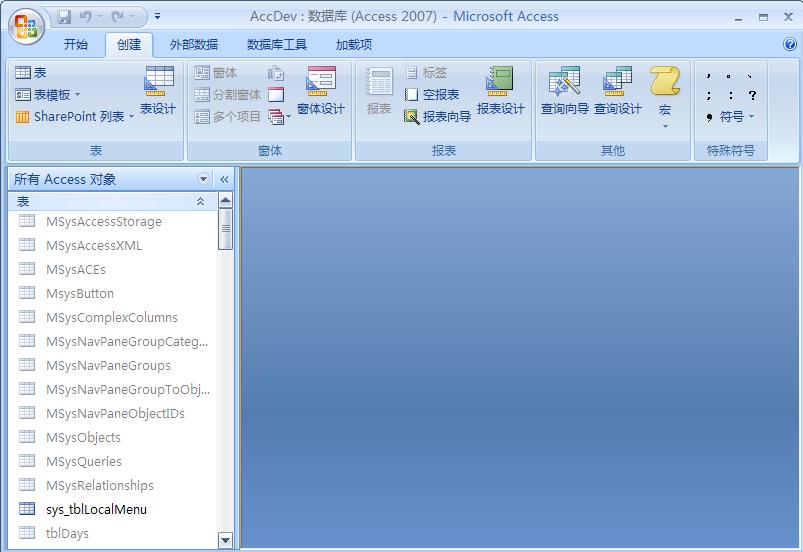The width and height of the screenshot is (803, 552).
Task: Insert the colon symbol
Action: pyautogui.click(x=731, y=95)
